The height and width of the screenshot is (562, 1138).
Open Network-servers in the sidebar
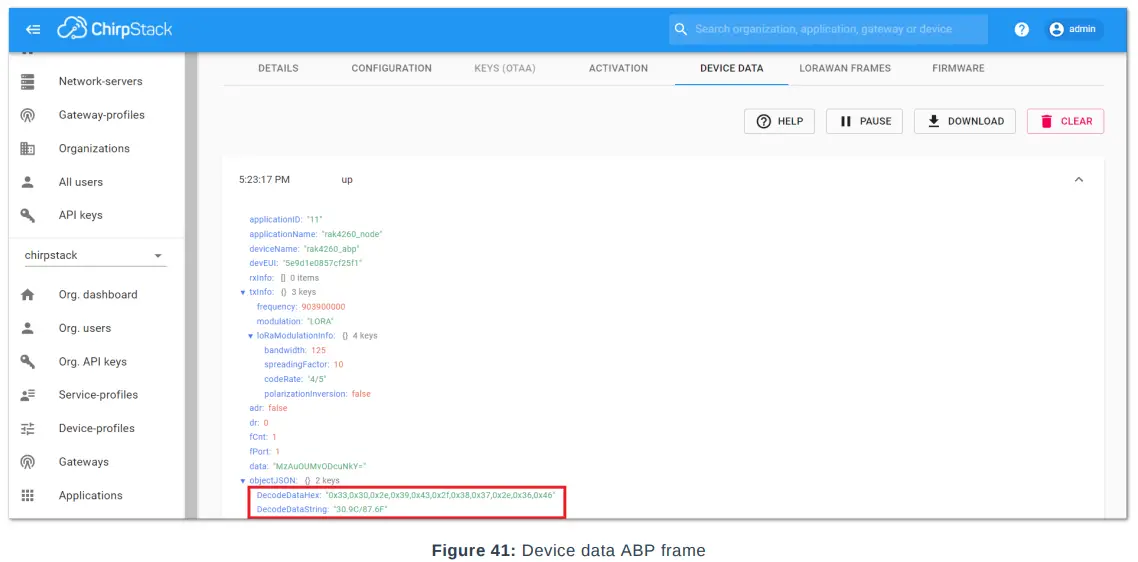click(x=100, y=81)
